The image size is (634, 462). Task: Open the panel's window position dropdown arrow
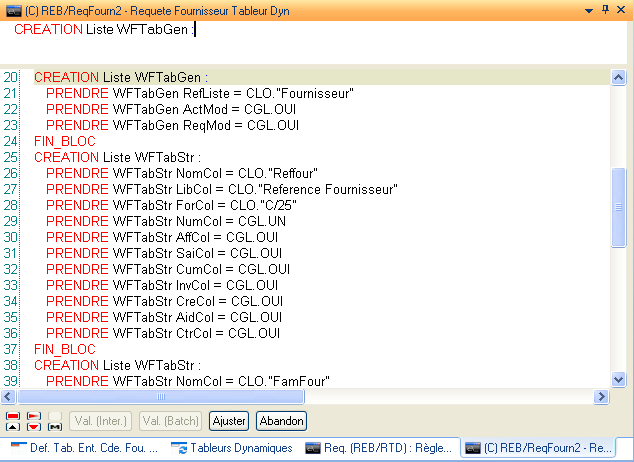[587, 9]
